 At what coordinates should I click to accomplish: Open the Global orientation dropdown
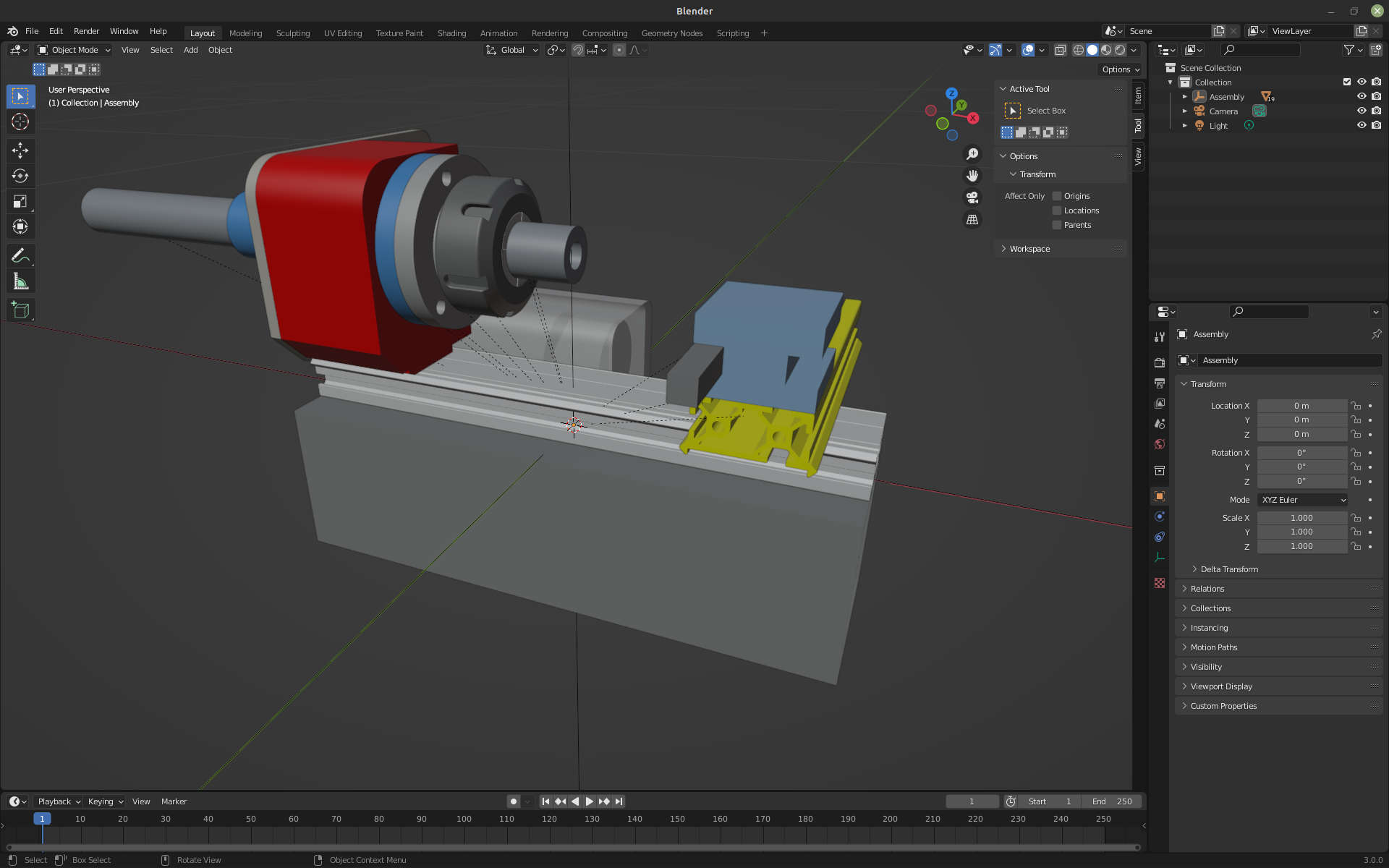point(512,50)
